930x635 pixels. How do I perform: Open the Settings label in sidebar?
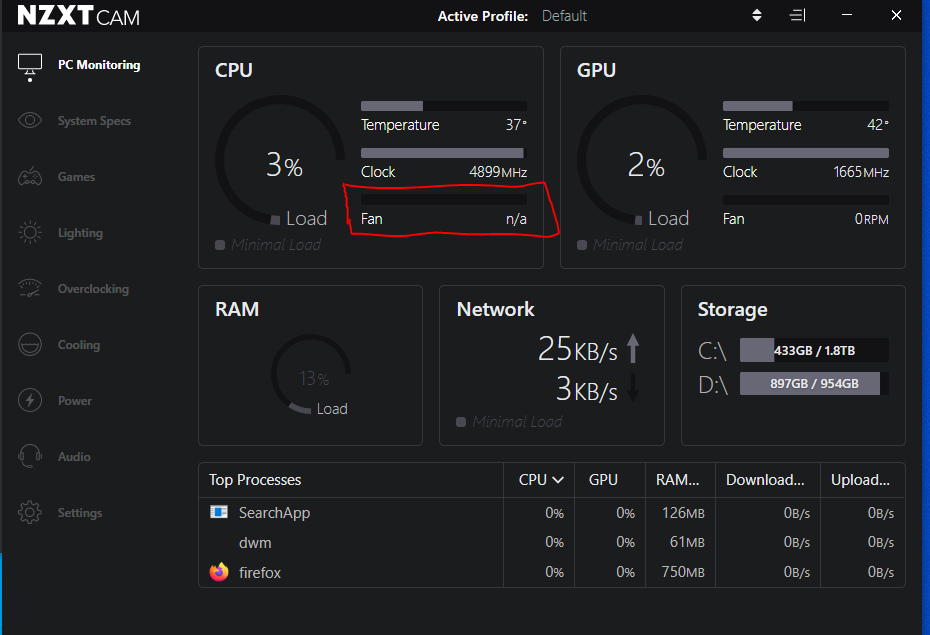[80, 513]
